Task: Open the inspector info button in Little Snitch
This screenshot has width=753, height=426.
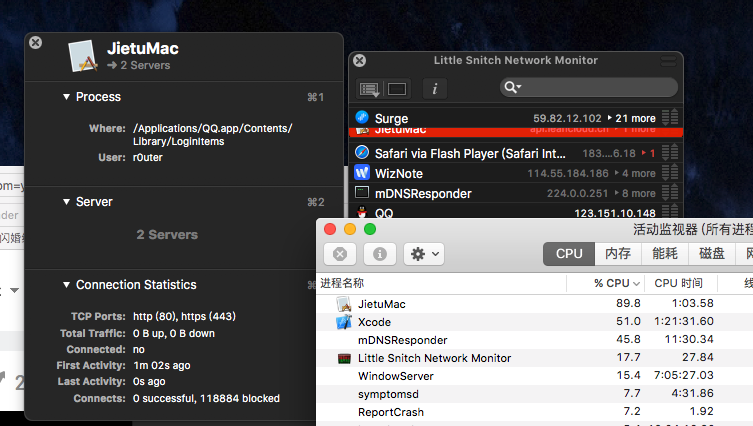Action: tap(434, 88)
